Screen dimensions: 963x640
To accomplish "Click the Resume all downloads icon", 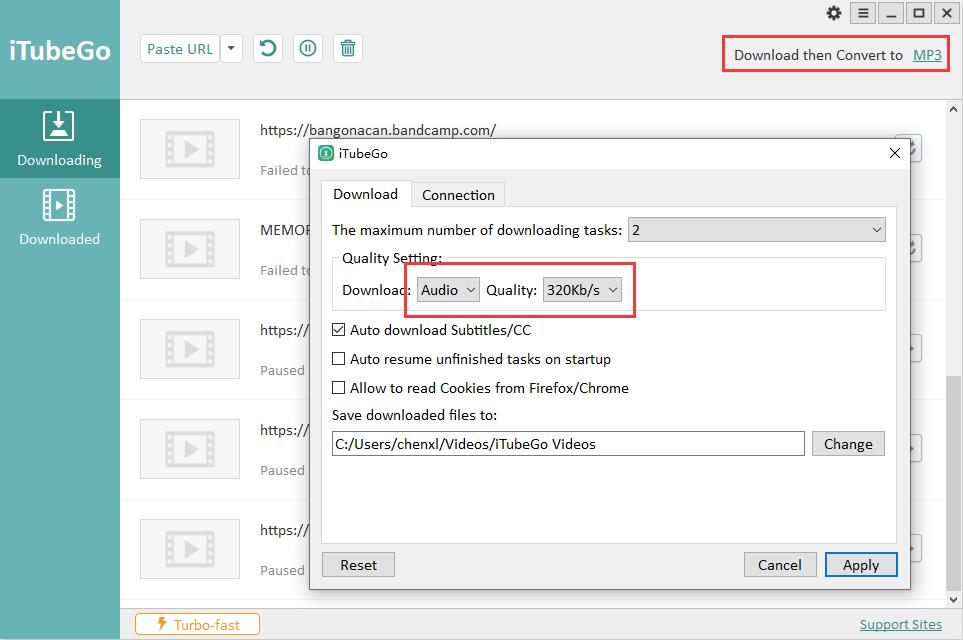I will click(268, 49).
